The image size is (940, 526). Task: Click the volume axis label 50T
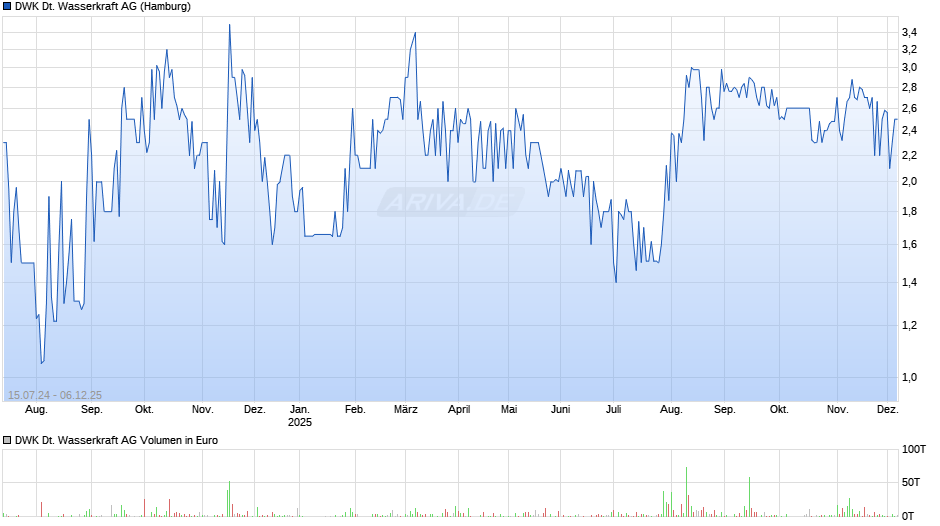911,482
